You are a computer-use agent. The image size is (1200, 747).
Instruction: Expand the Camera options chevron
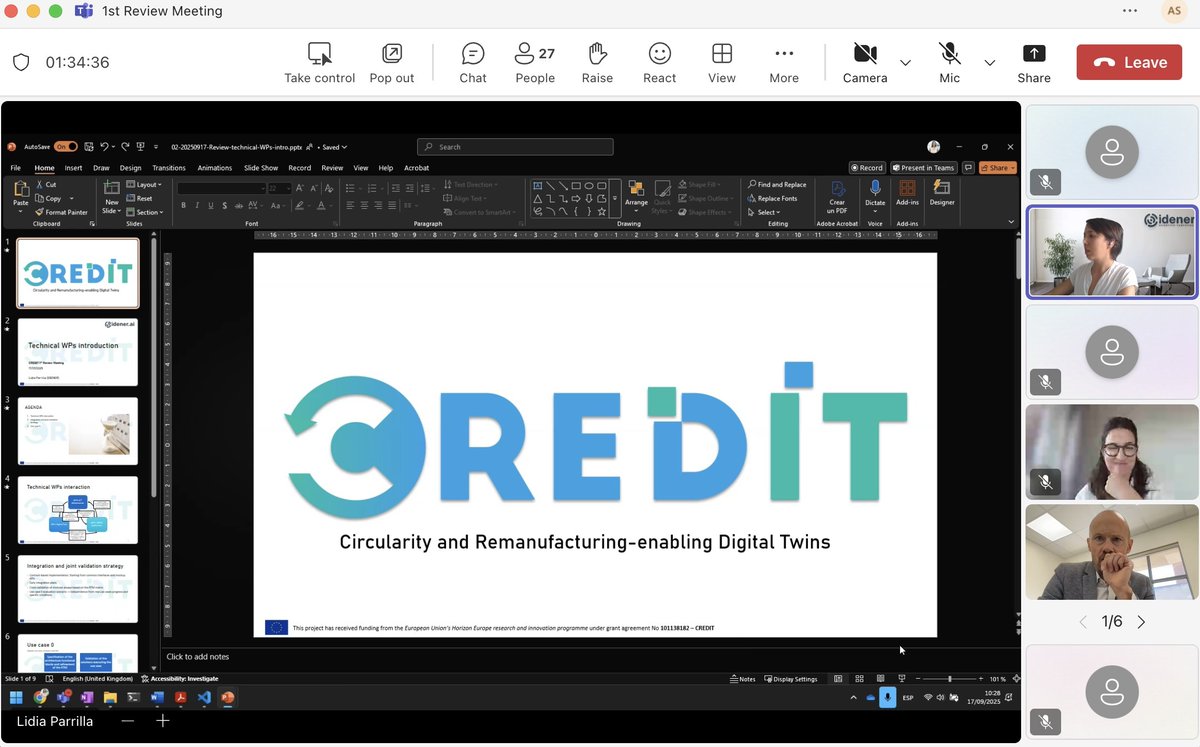905,62
